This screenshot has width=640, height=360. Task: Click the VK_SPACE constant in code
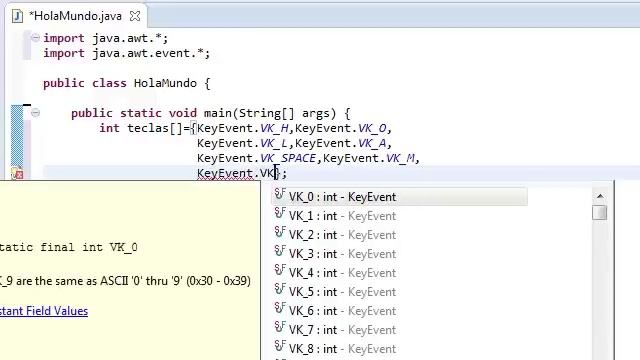pyautogui.click(x=288, y=158)
